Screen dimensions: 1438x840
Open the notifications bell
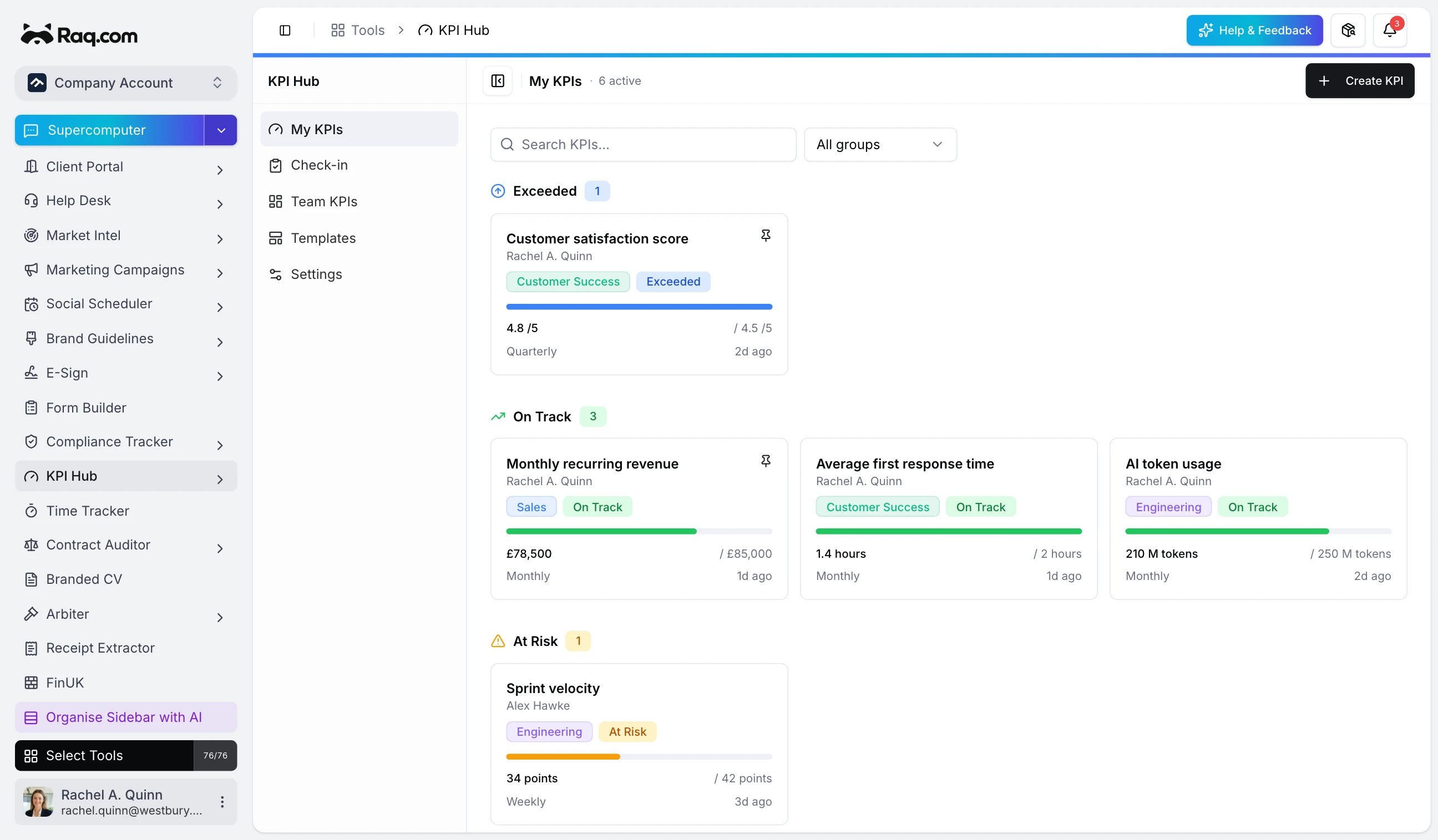1390,30
